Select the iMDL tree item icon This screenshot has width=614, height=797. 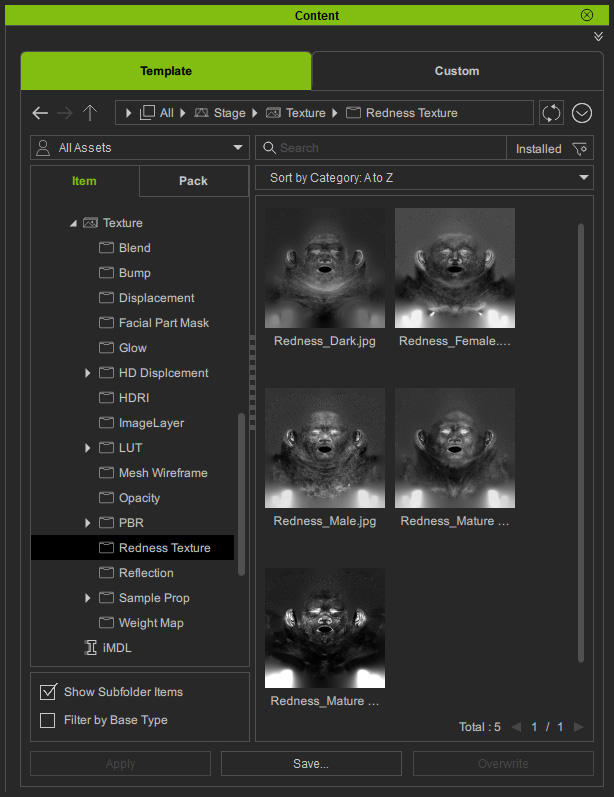[x=91, y=648]
